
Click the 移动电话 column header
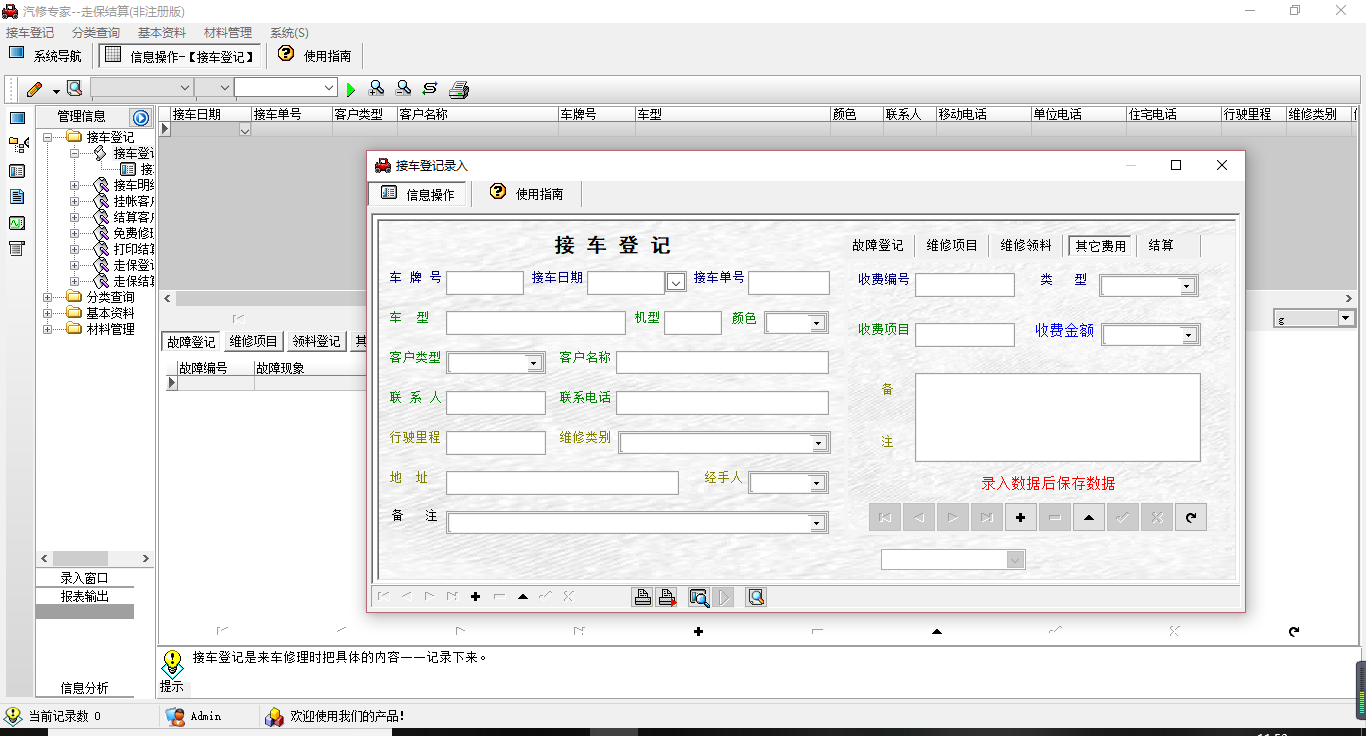pos(983,114)
